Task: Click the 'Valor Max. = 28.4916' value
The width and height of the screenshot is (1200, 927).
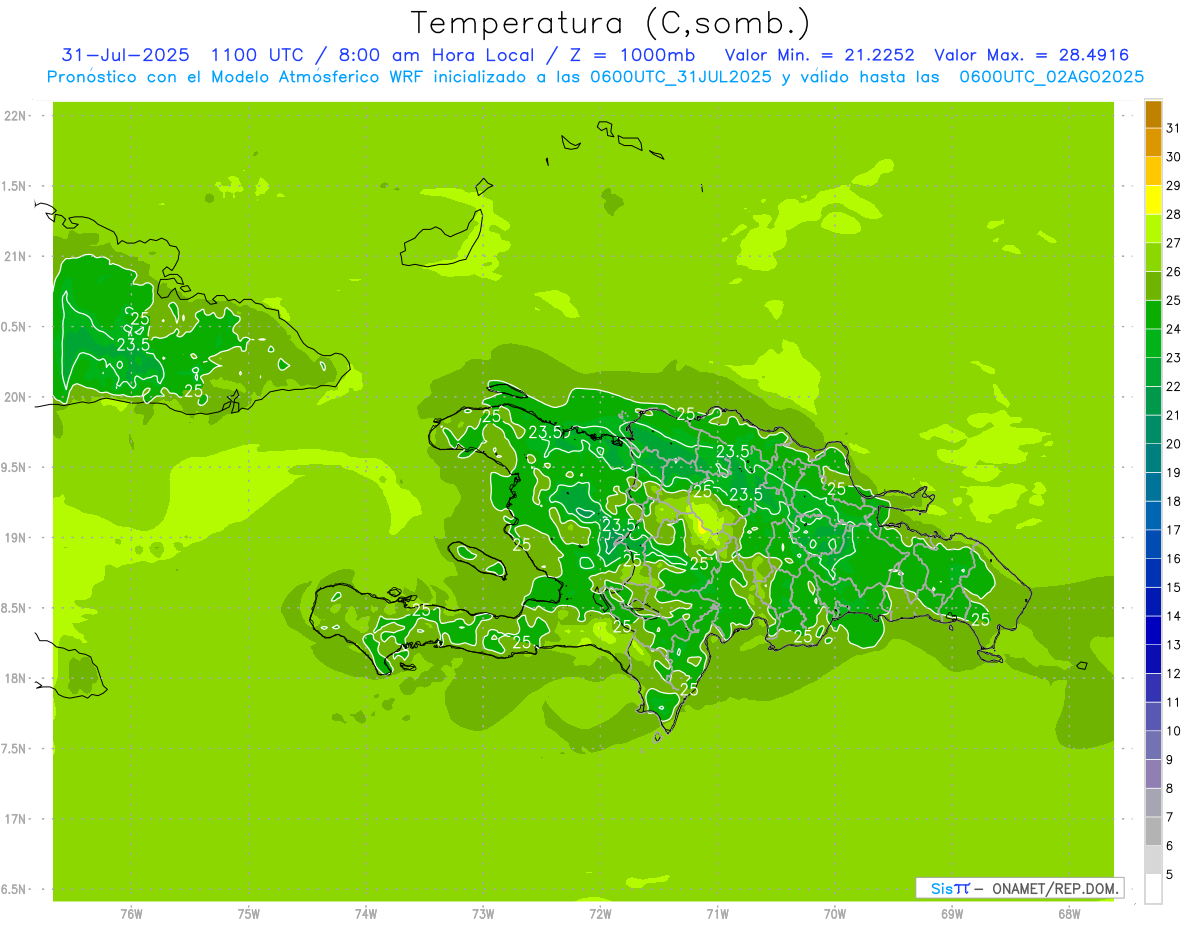Action: (x=1031, y=55)
